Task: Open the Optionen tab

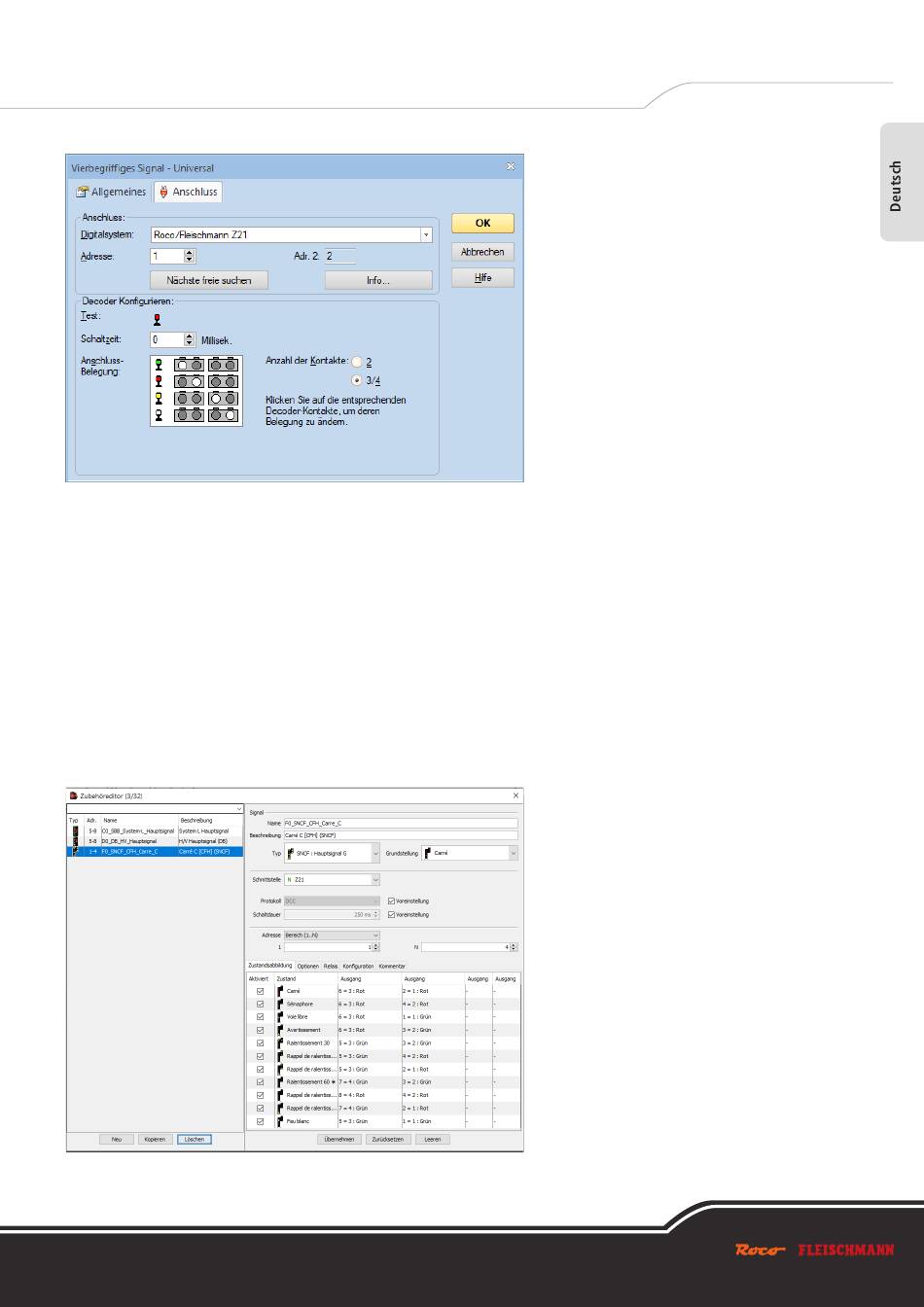Action: pos(307,966)
